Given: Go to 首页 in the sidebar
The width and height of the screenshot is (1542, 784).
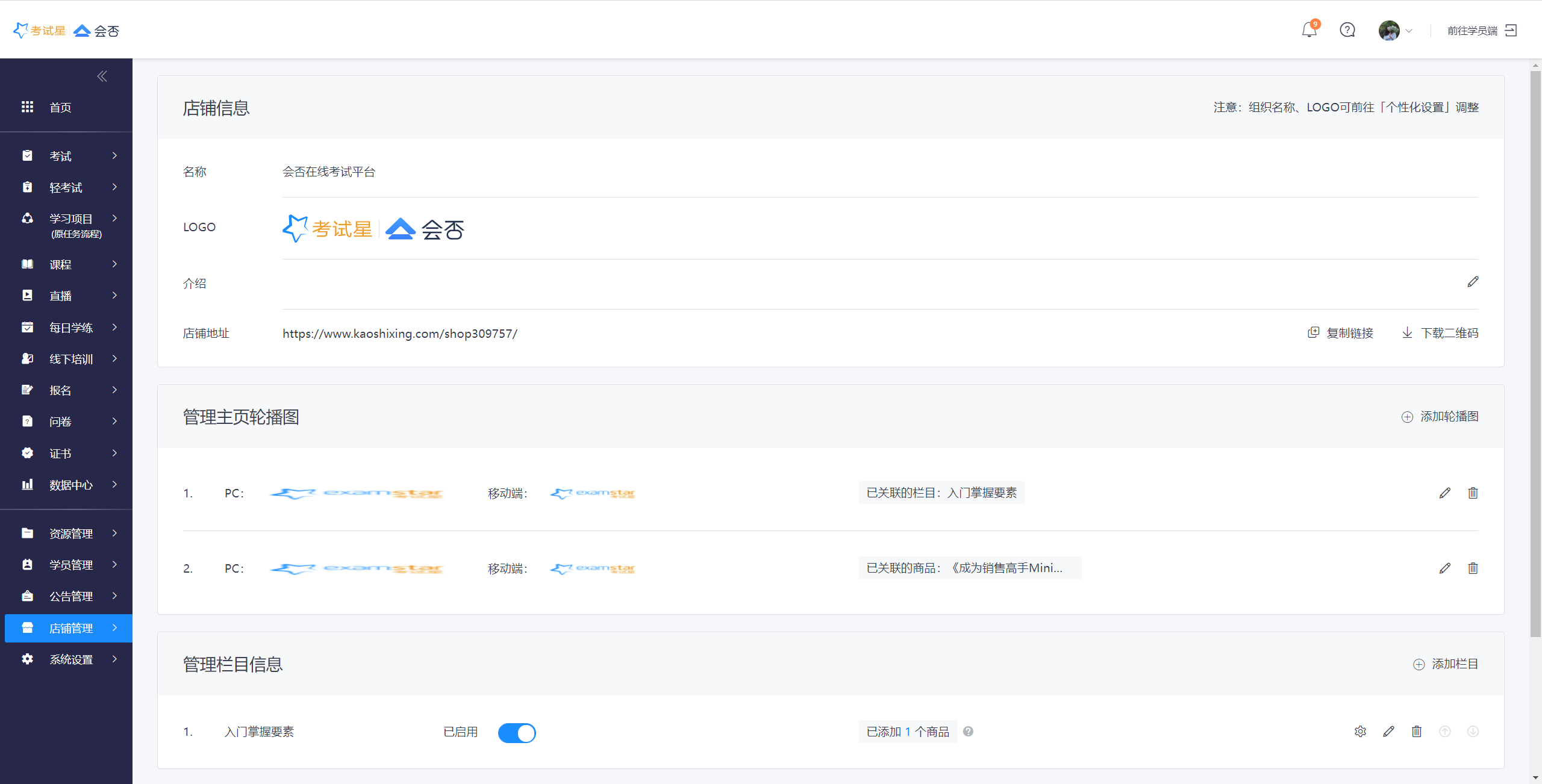Looking at the screenshot, I should point(60,107).
